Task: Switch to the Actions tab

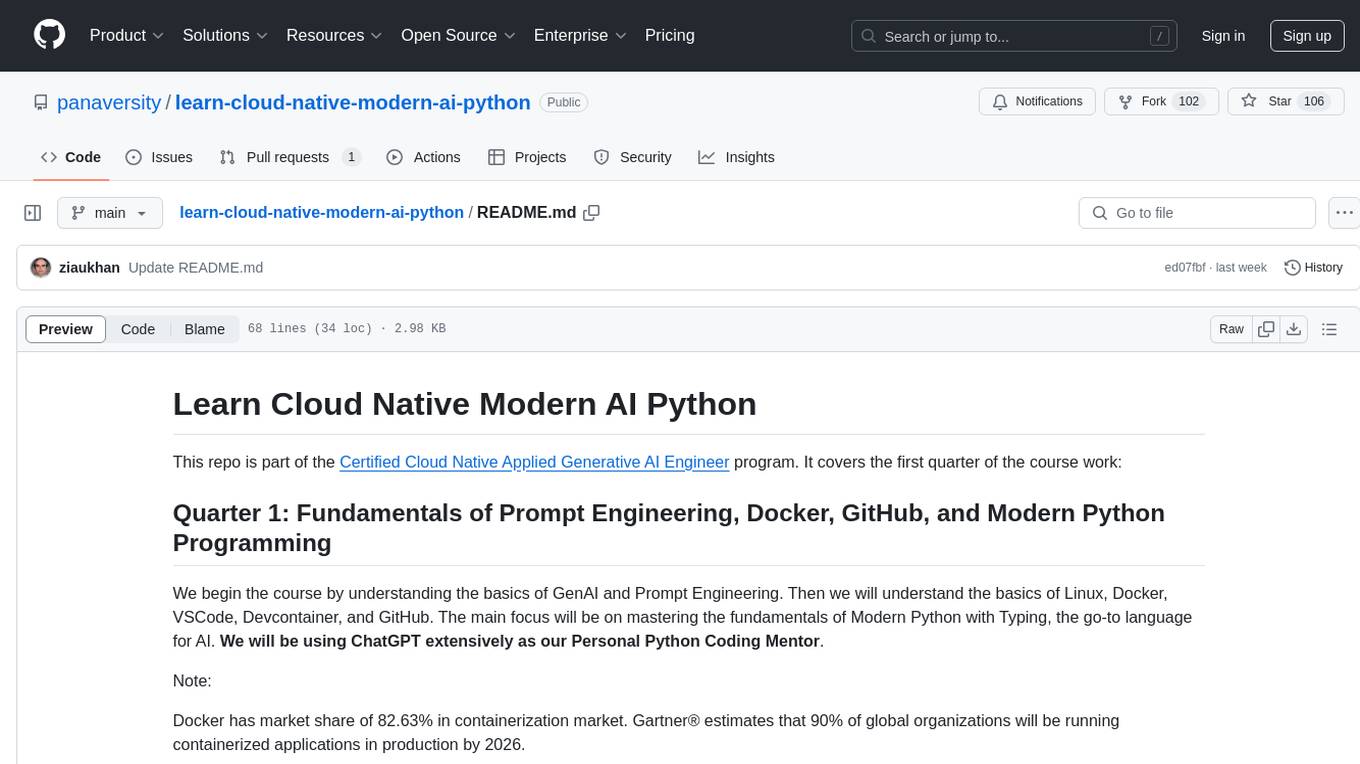Action: pyautogui.click(x=423, y=157)
